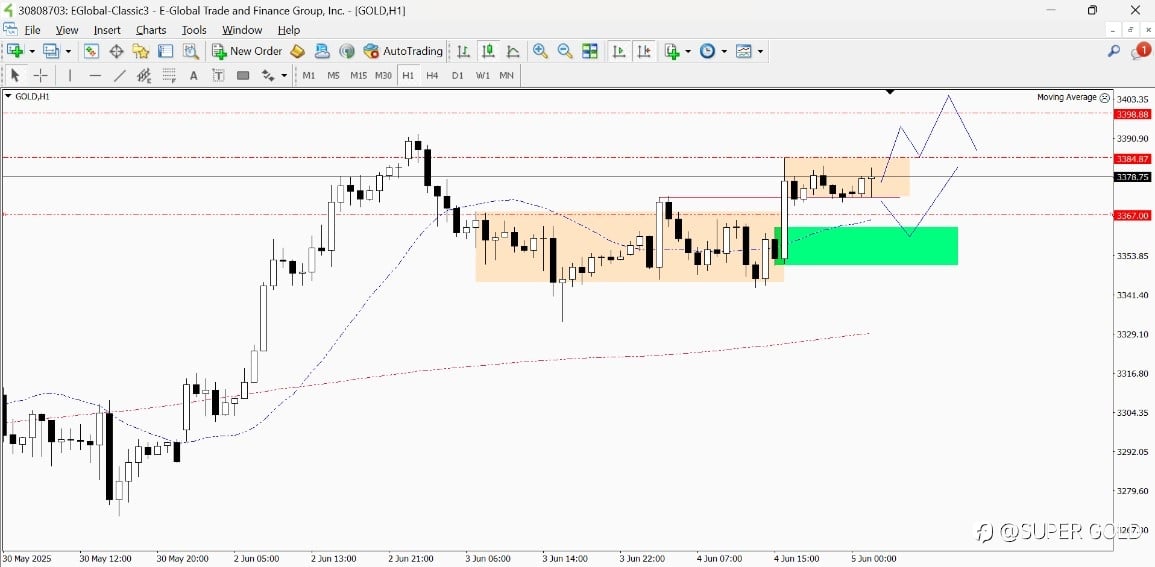Switch timeframe to M1
The width and height of the screenshot is (1155, 567).
coord(309,75)
